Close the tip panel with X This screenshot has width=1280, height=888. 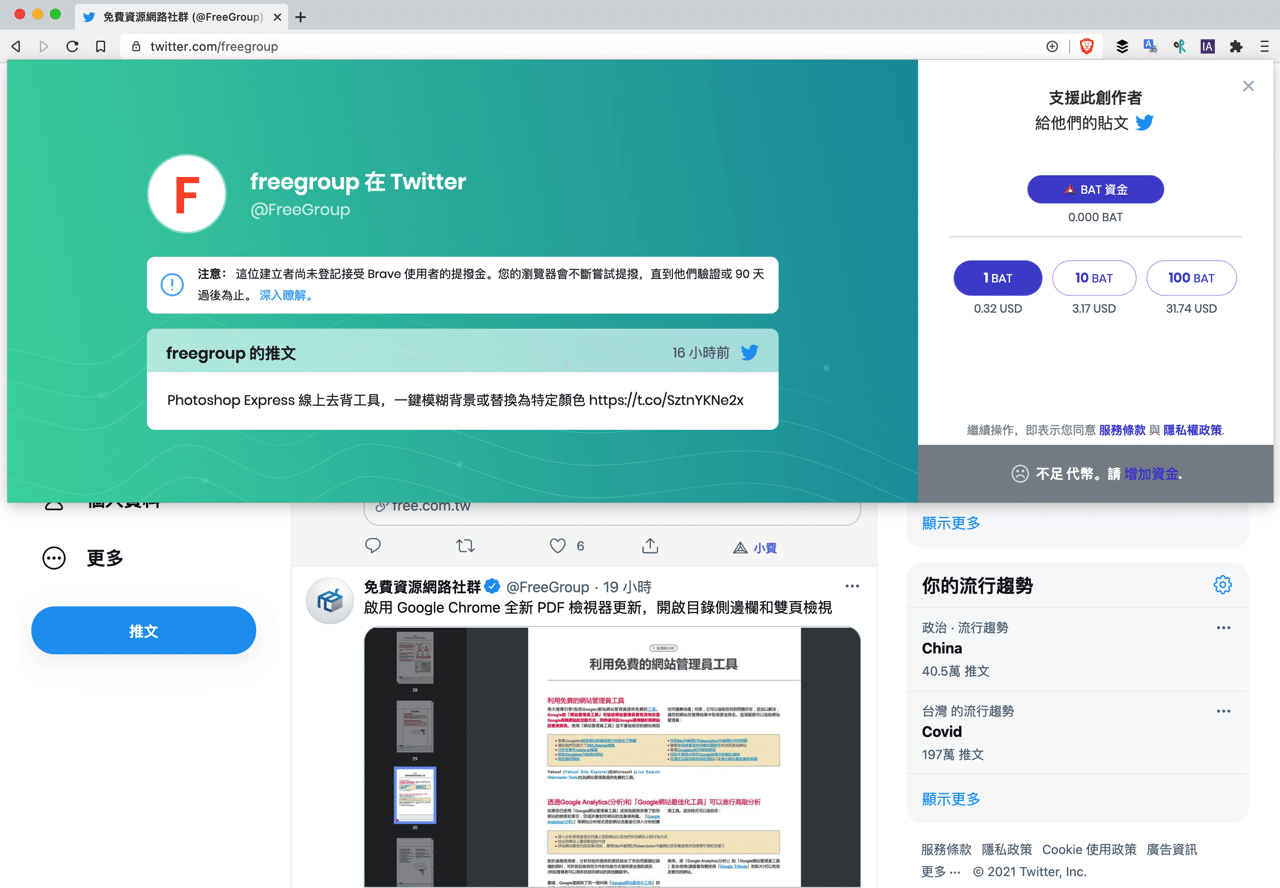[1248, 86]
